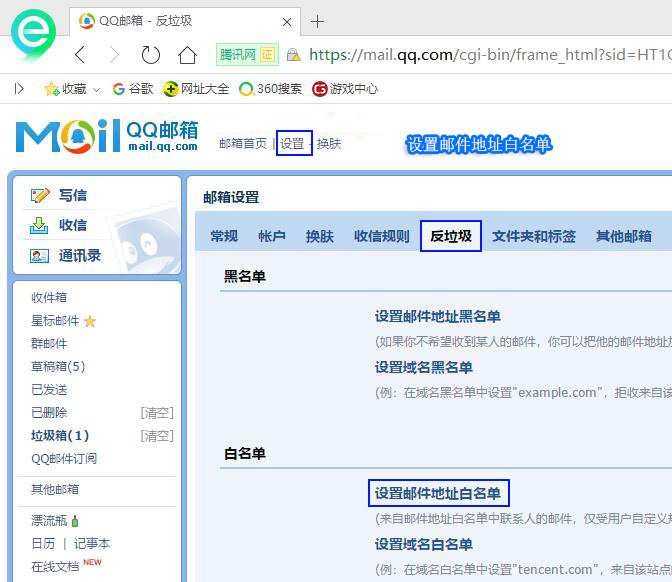Click the 写信 compose pencil icon
This screenshot has width=672, height=582.
coord(40,195)
